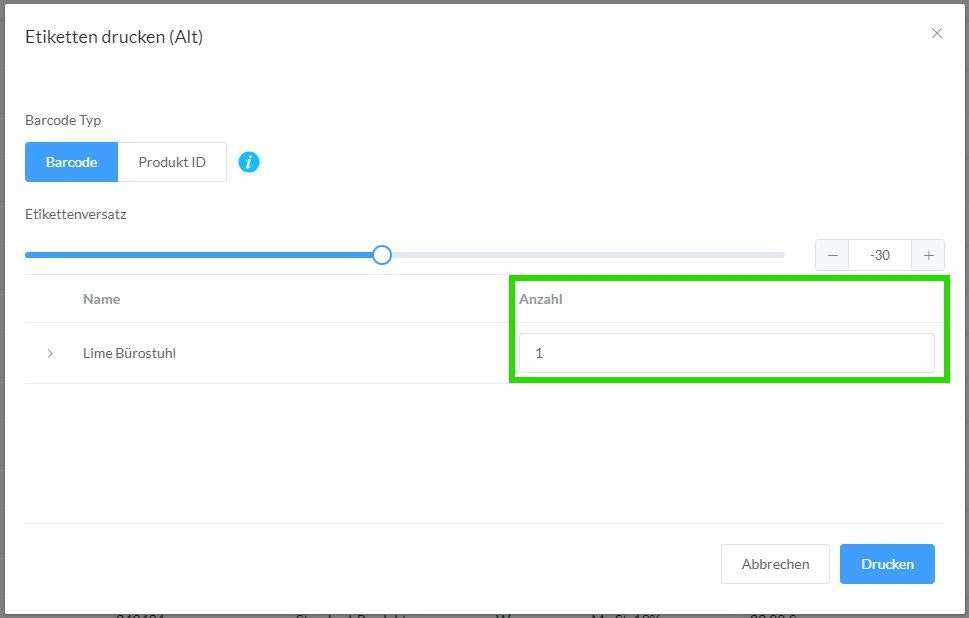Close the Etiketten drucken dialog

pyautogui.click(x=937, y=33)
